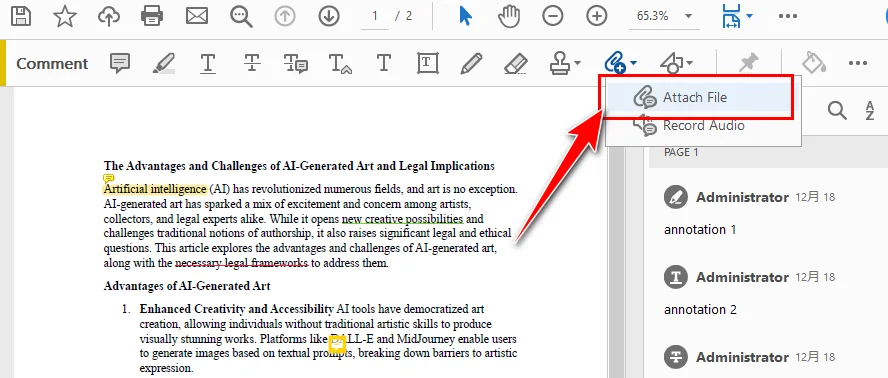The width and height of the screenshot is (888, 378).
Task: Open more options in the Comment toolbar
Action: tap(857, 63)
